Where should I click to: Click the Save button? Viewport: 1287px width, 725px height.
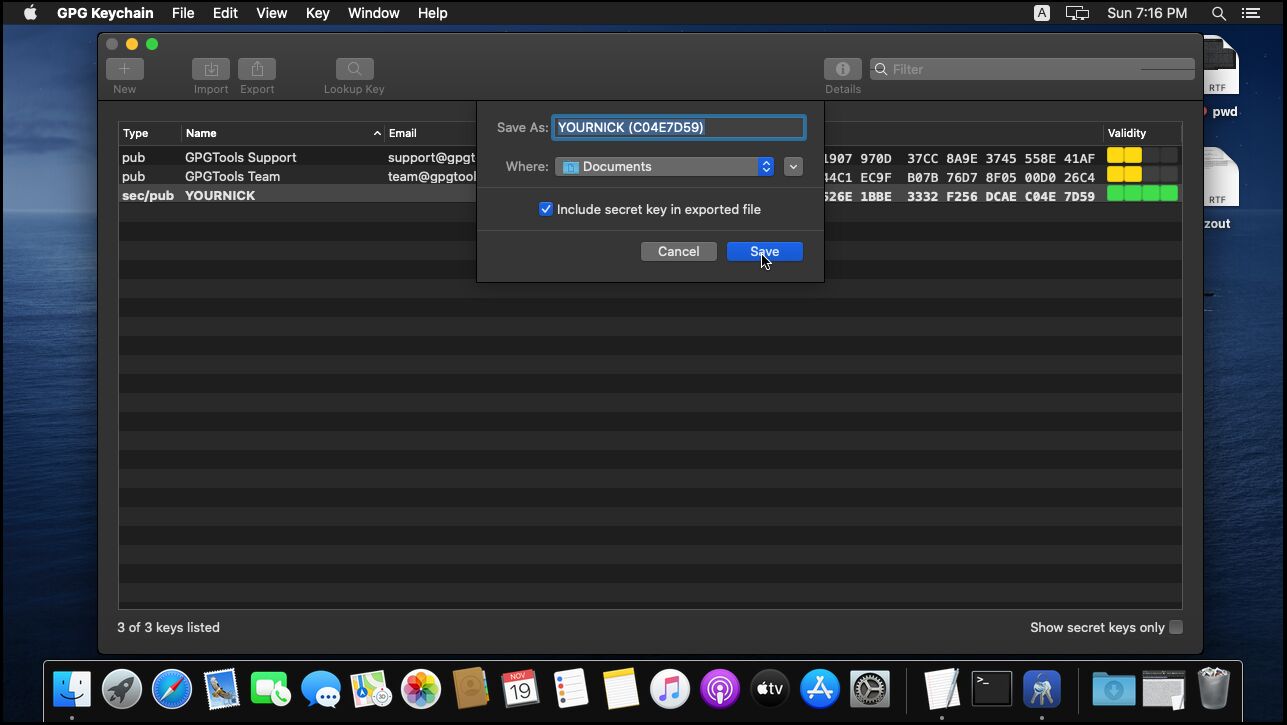coord(764,251)
